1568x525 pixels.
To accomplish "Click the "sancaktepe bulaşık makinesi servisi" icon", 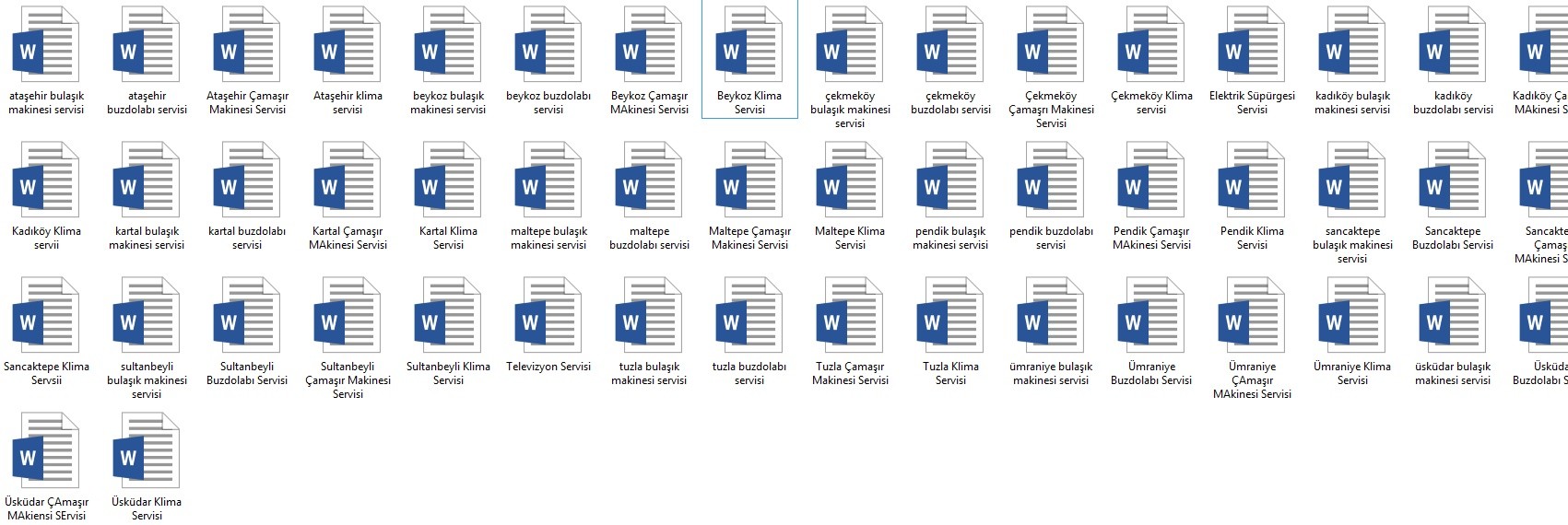I will click(x=1351, y=180).
